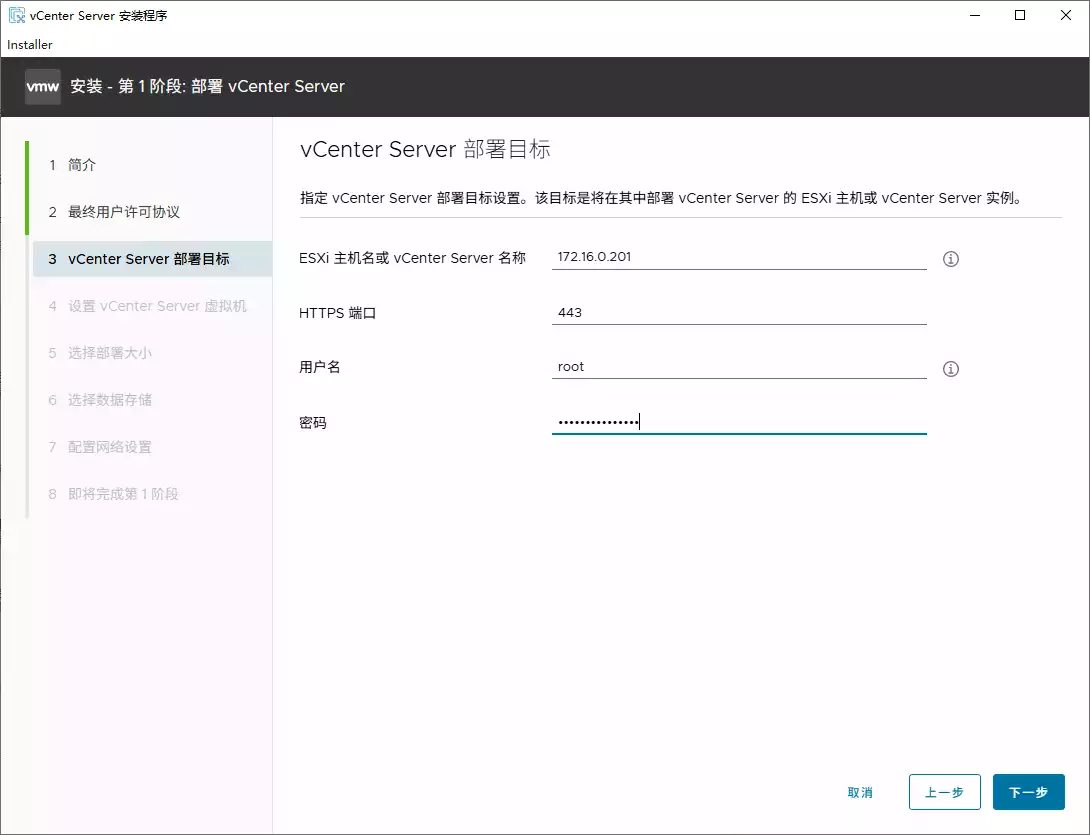Select step 3 vCenter Server 部署目标
The width and height of the screenshot is (1090, 835).
(x=152, y=259)
